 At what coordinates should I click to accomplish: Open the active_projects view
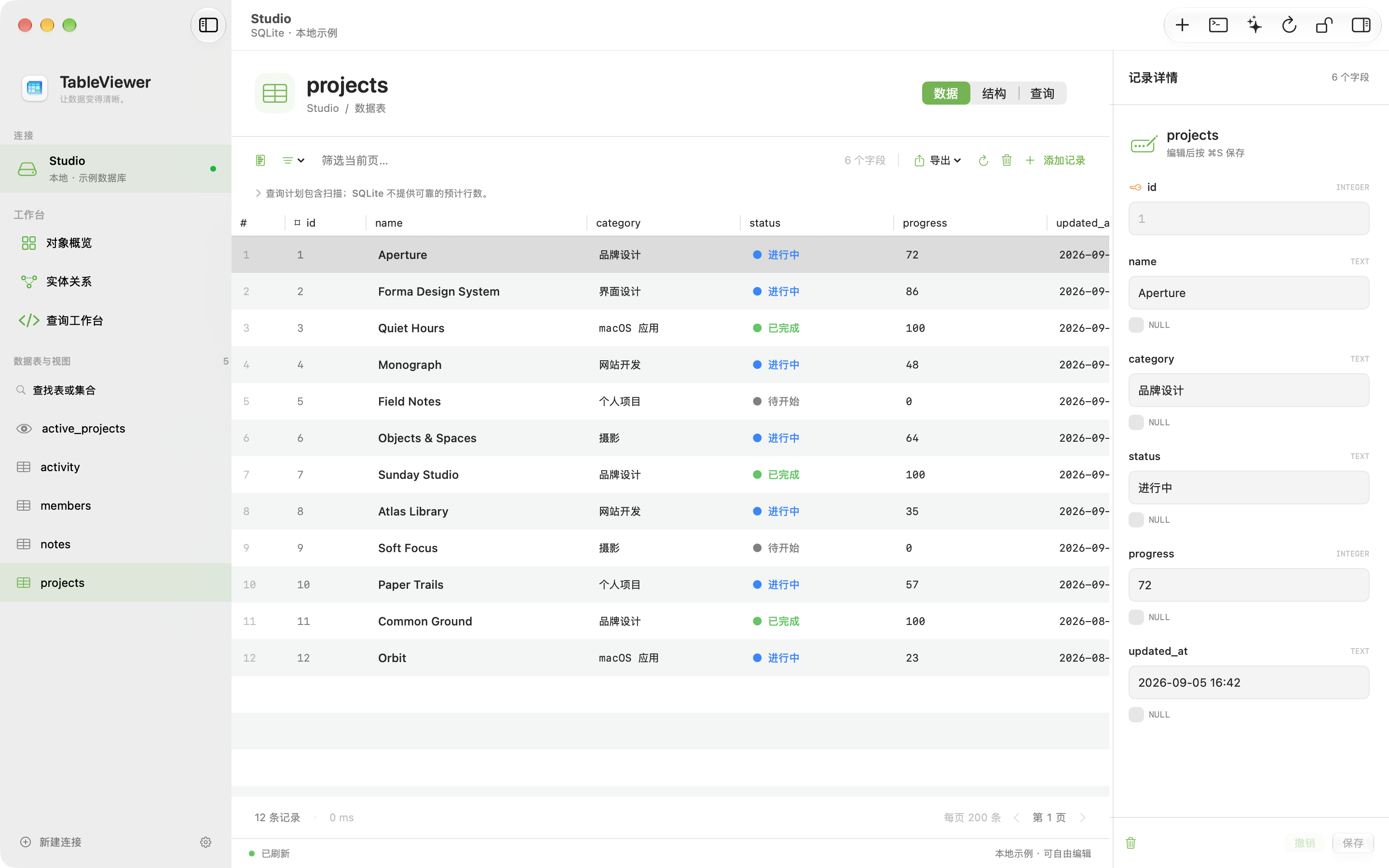click(115, 428)
